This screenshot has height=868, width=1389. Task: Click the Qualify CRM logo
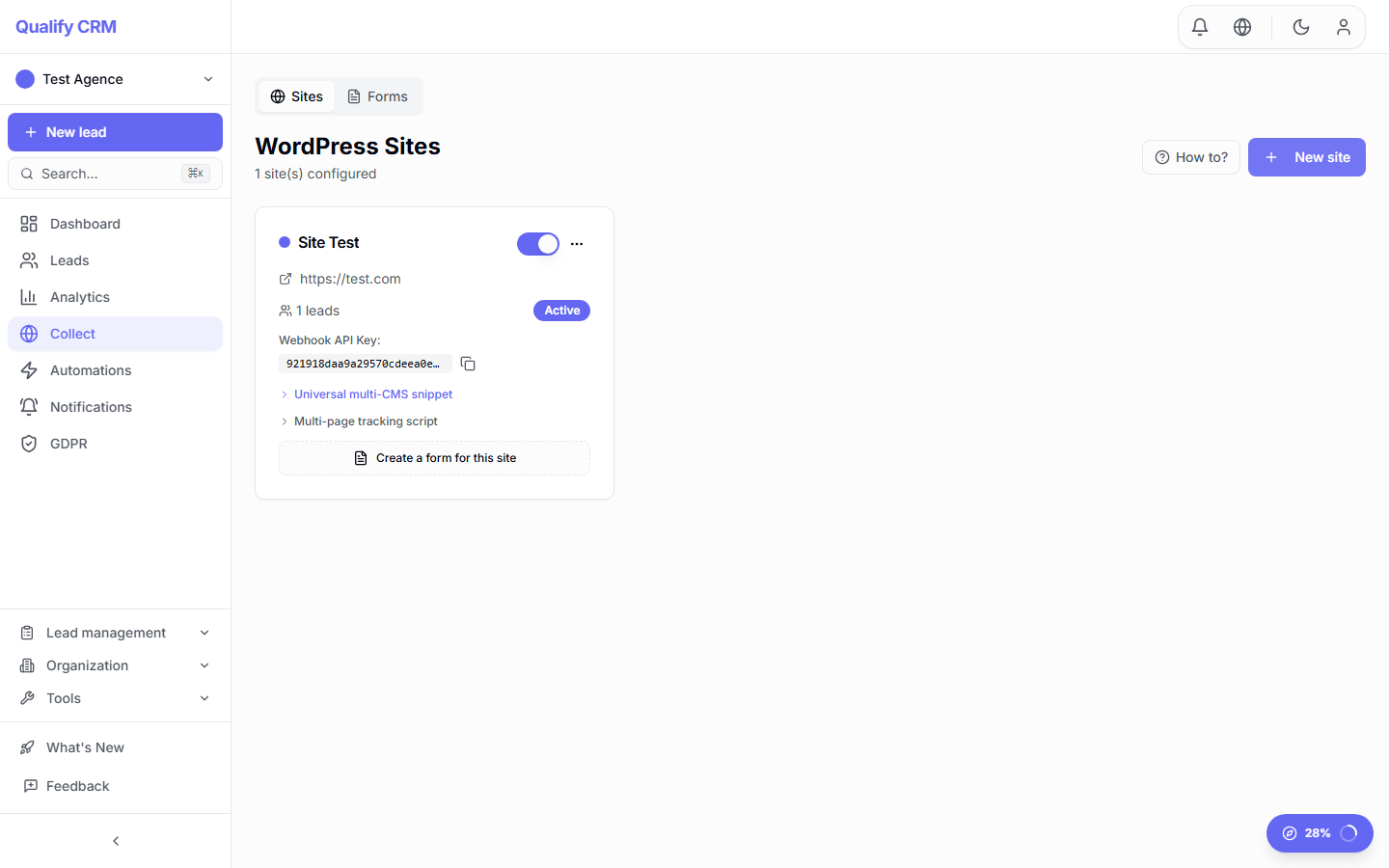point(66,27)
